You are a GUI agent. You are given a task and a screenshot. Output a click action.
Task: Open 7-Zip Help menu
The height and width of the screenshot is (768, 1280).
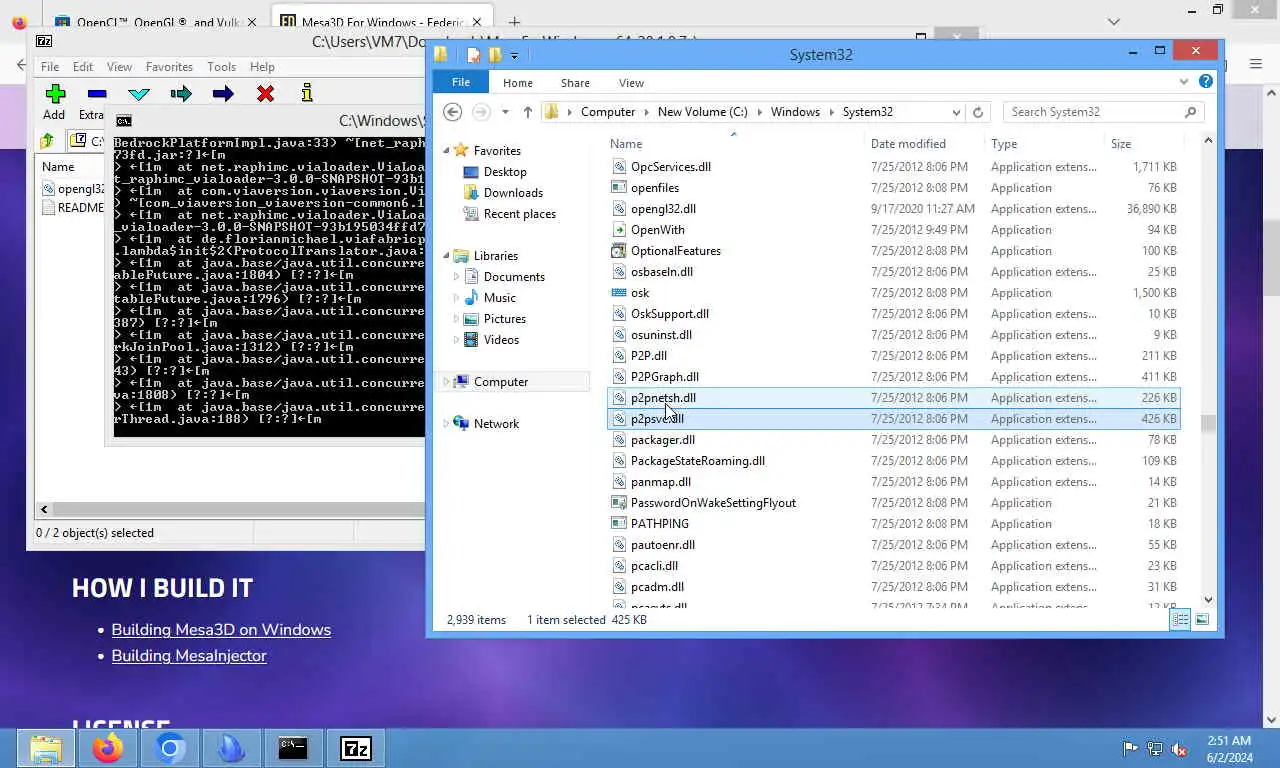point(262,67)
